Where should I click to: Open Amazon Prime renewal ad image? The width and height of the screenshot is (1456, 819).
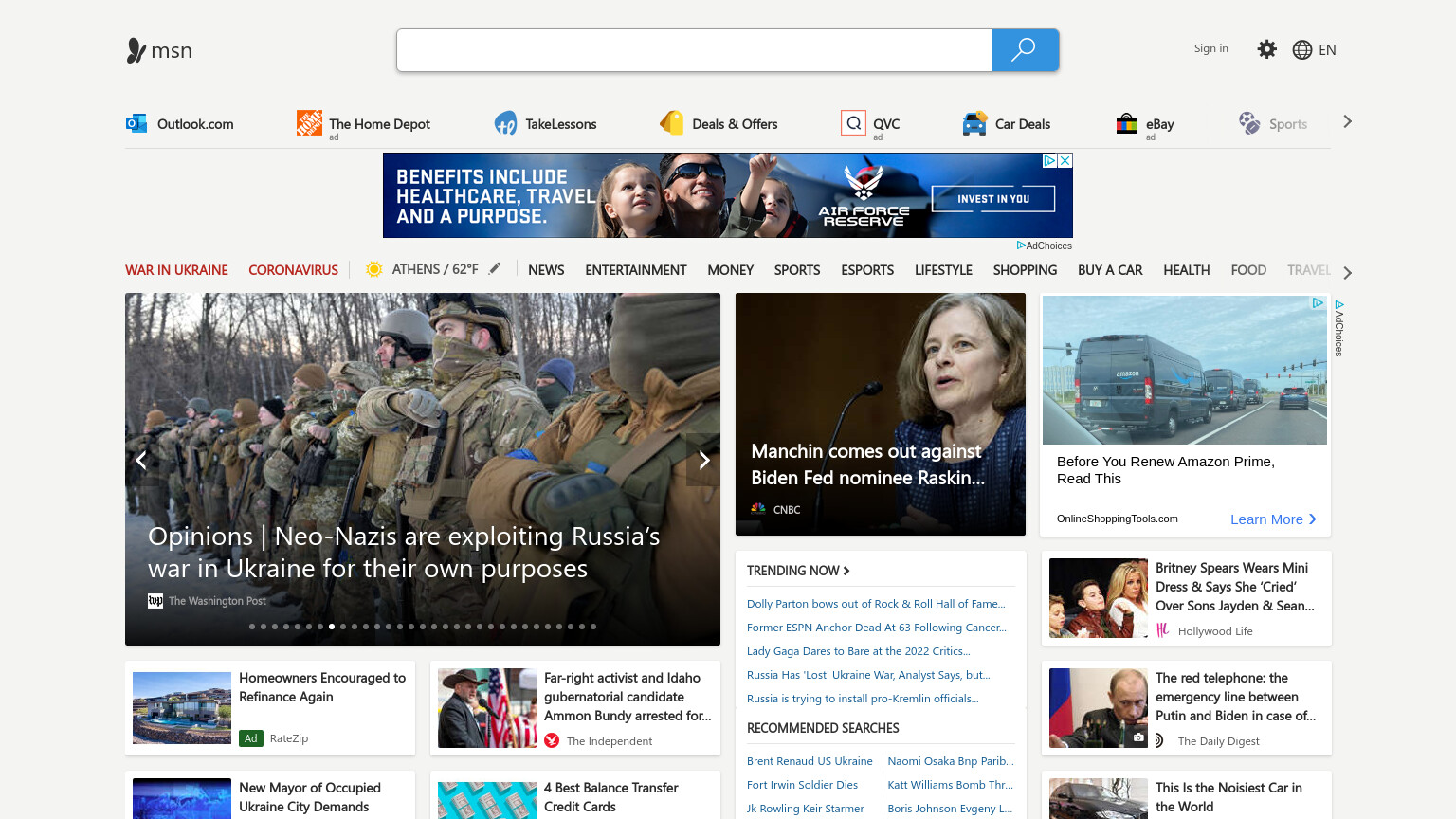click(1185, 370)
